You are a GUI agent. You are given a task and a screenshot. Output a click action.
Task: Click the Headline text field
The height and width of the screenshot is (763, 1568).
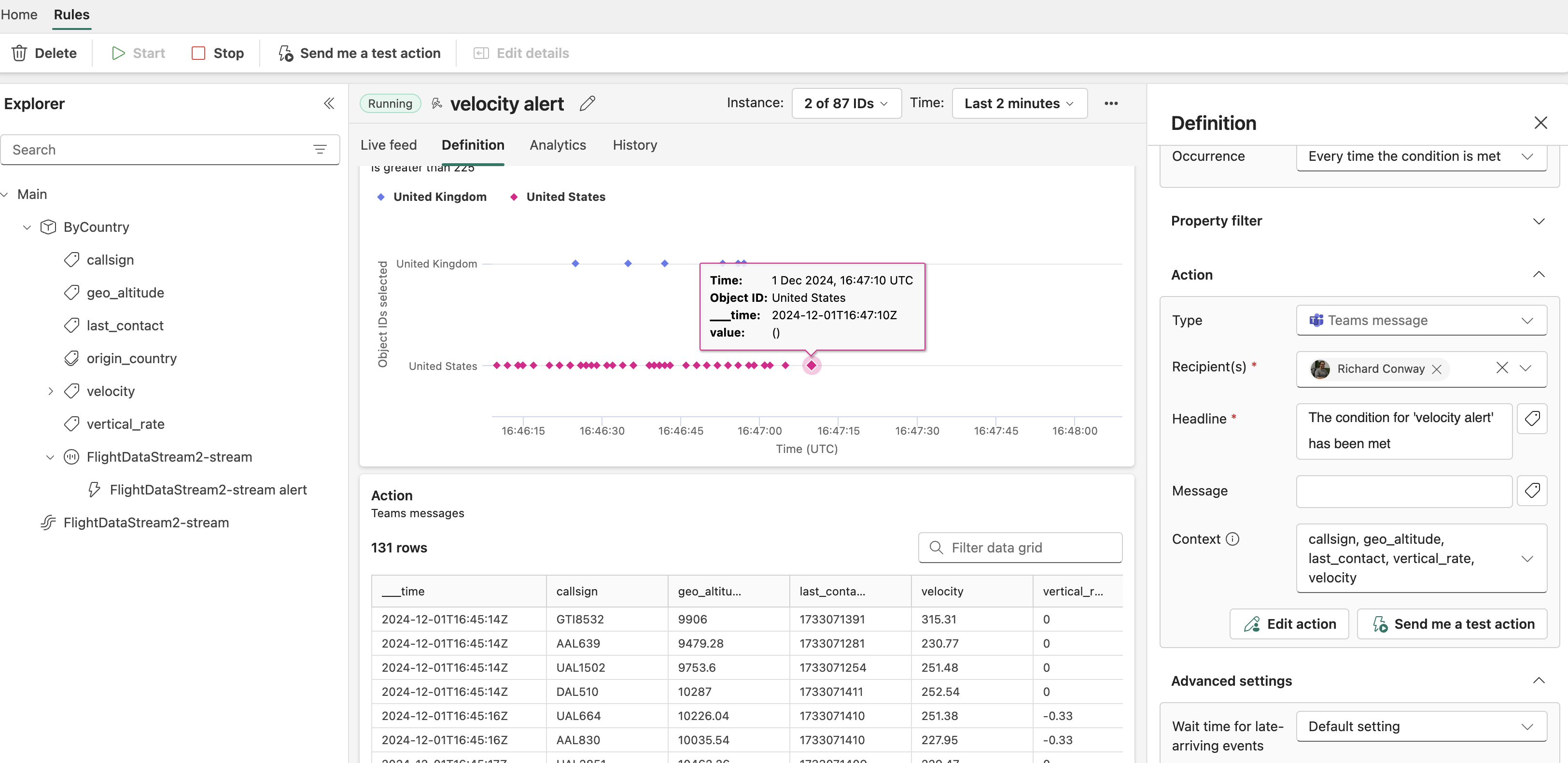point(1404,431)
